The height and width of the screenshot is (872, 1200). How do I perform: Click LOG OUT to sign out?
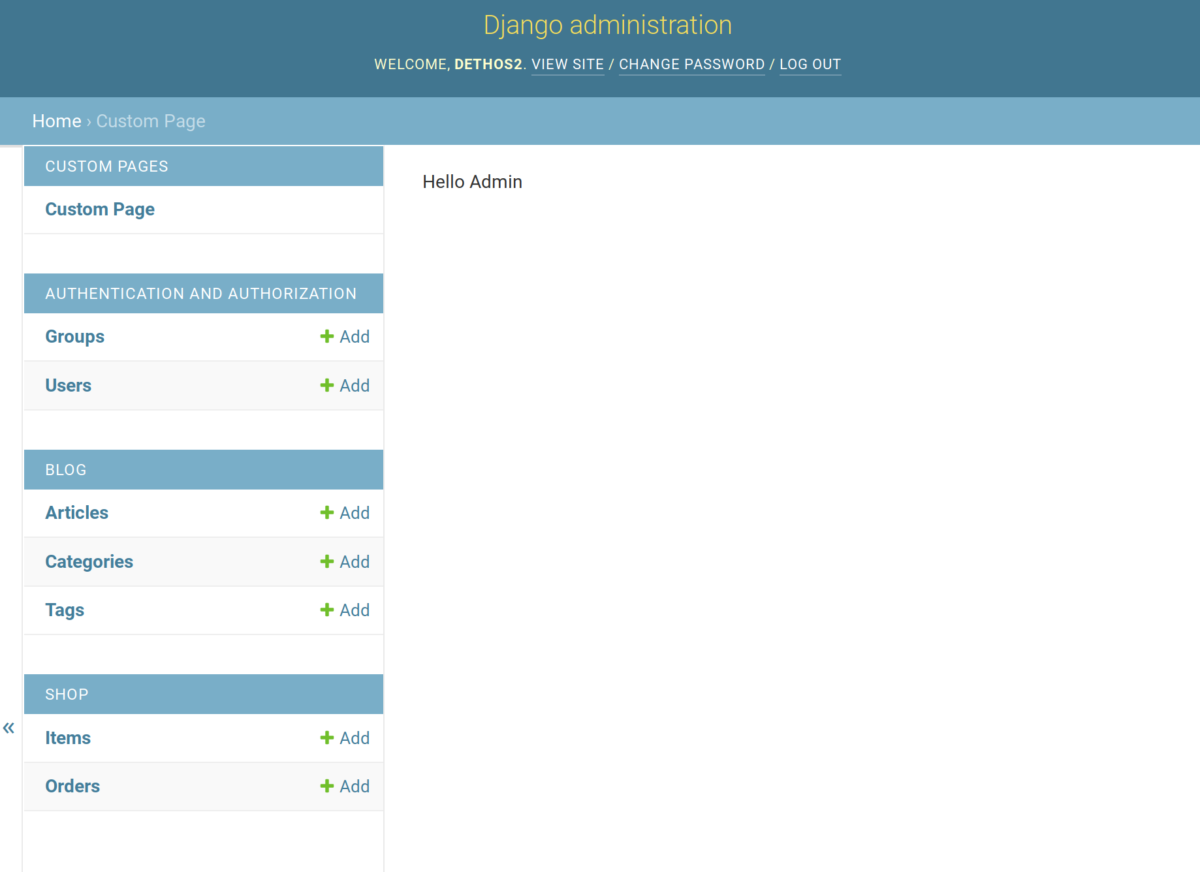(810, 64)
